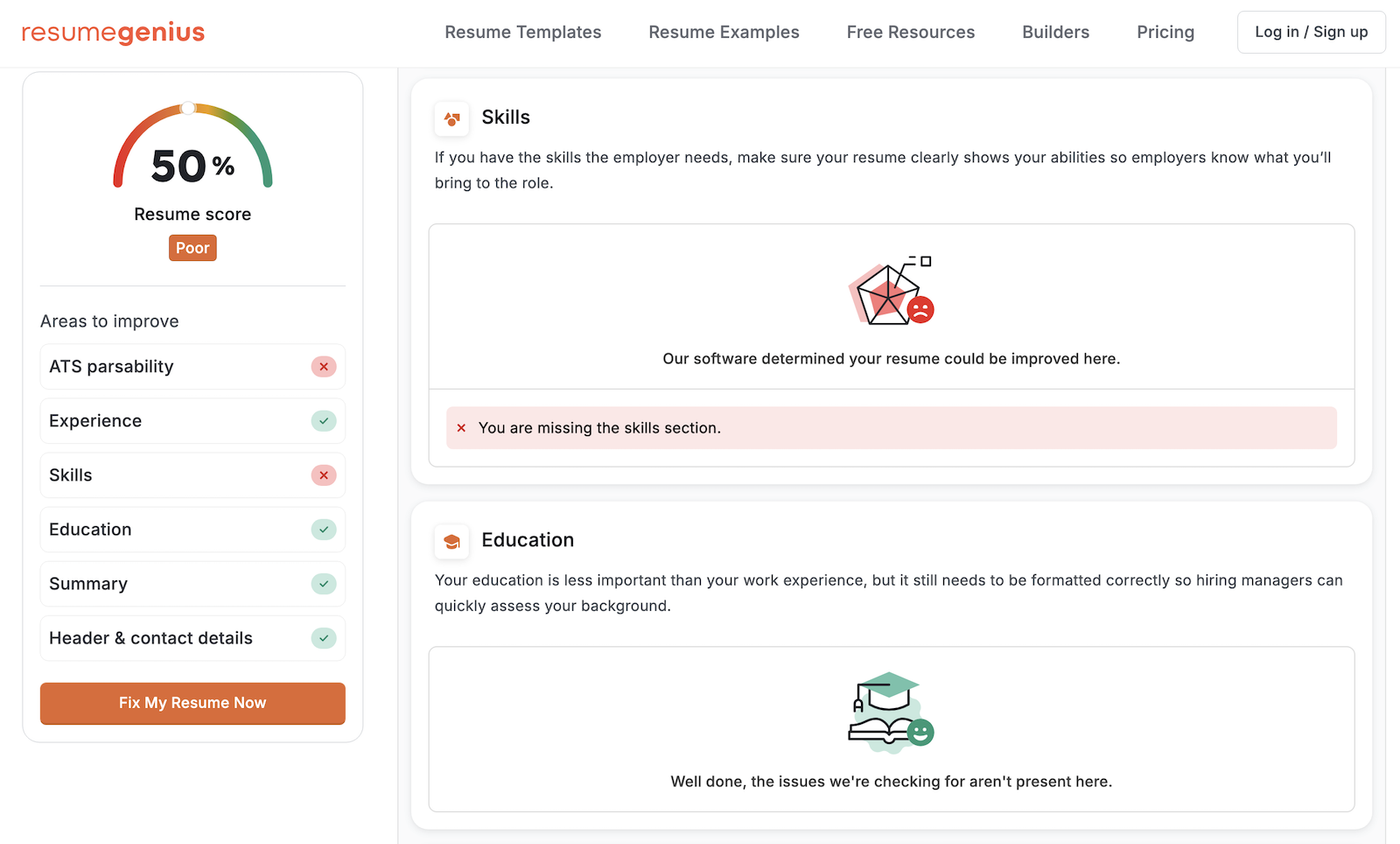This screenshot has height=844, width=1400.
Task: Click the red X beside ATS parsability
Action: click(323, 367)
